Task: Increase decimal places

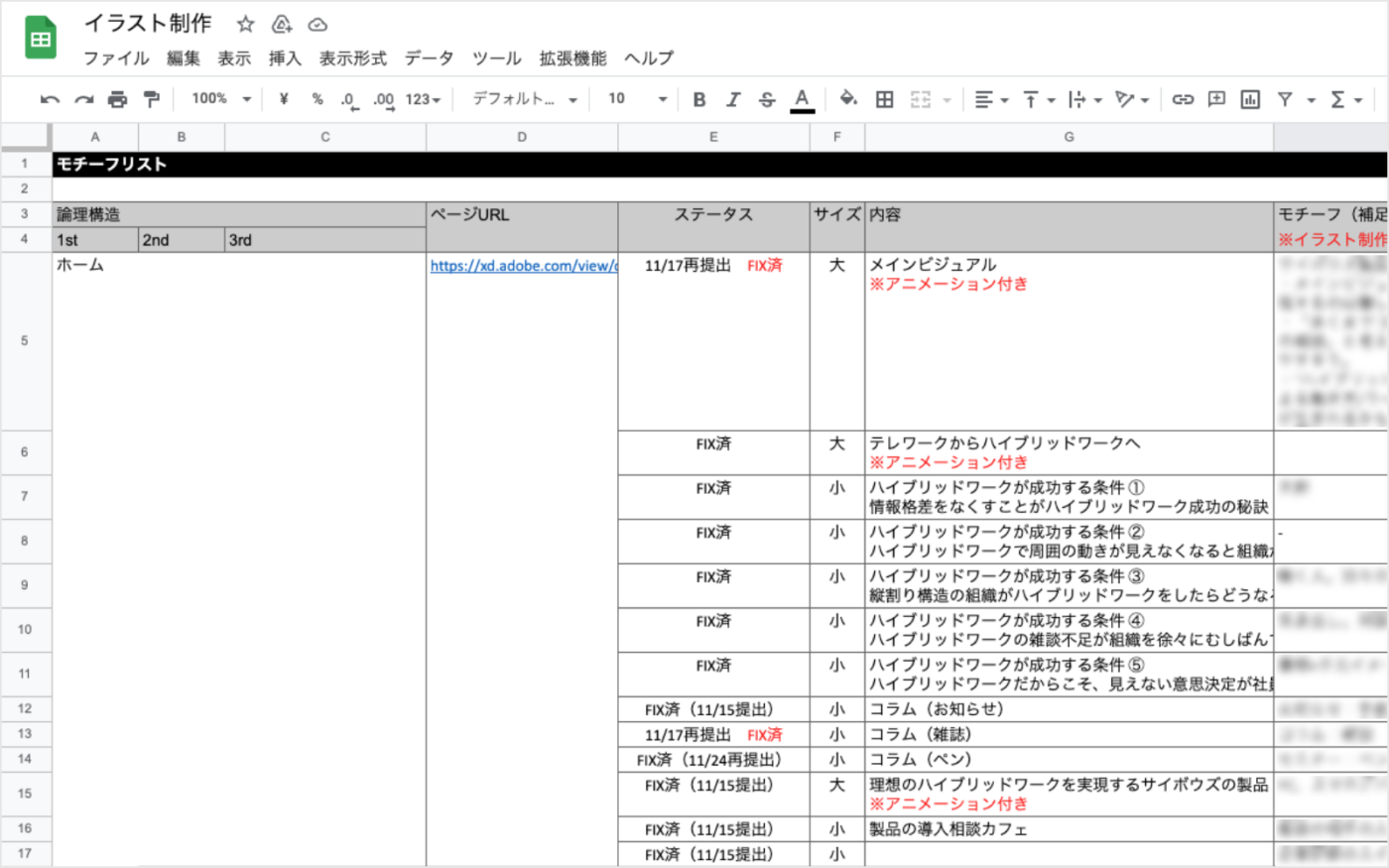Action: tap(384, 100)
